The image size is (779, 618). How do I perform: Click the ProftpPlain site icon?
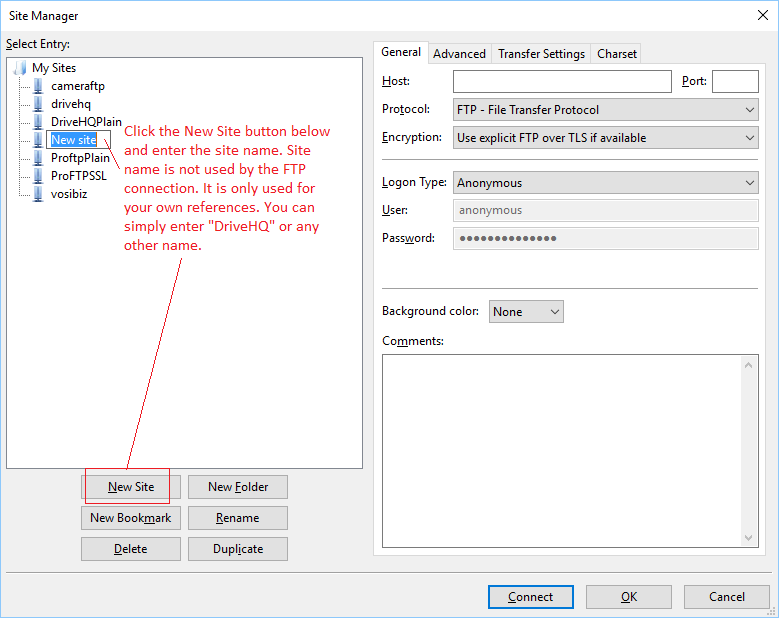tap(39, 158)
